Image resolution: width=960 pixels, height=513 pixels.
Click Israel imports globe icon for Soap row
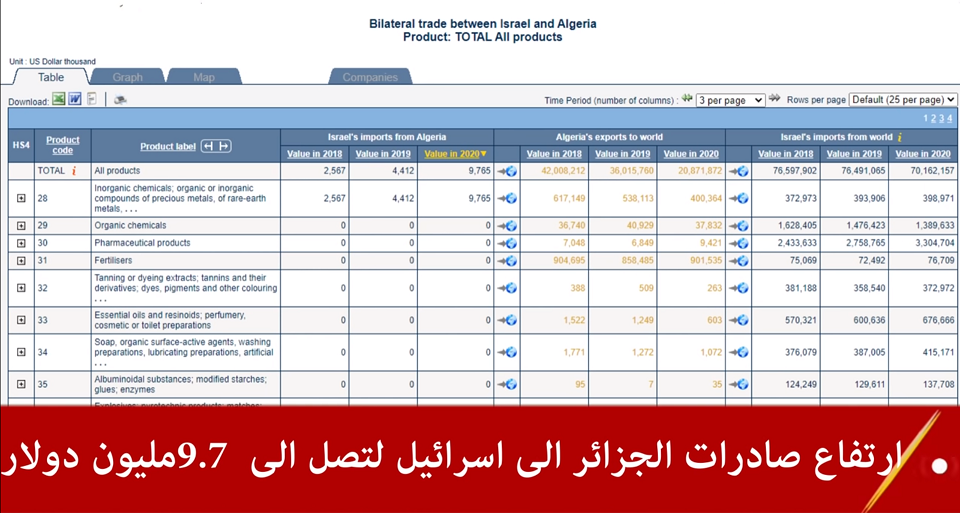point(739,353)
